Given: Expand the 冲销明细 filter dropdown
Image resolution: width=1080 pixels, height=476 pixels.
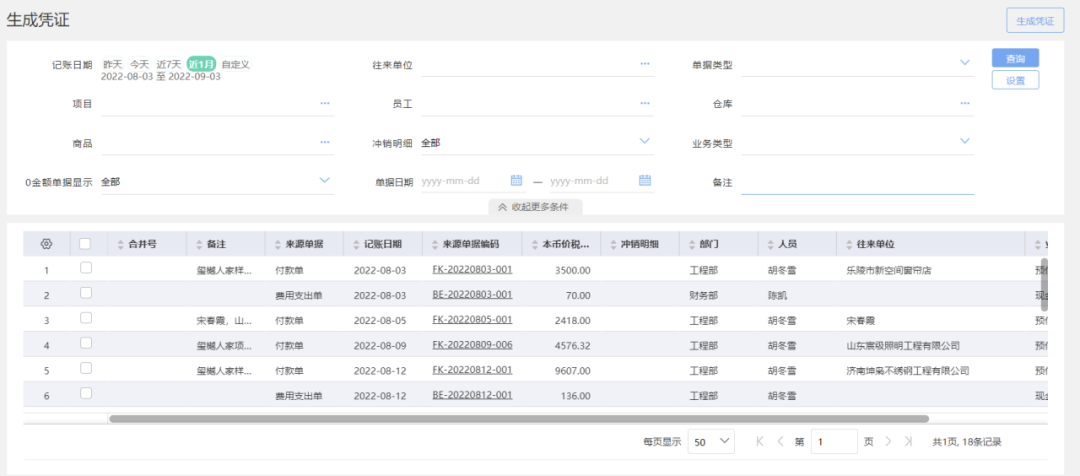Looking at the screenshot, I should pos(645,141).
